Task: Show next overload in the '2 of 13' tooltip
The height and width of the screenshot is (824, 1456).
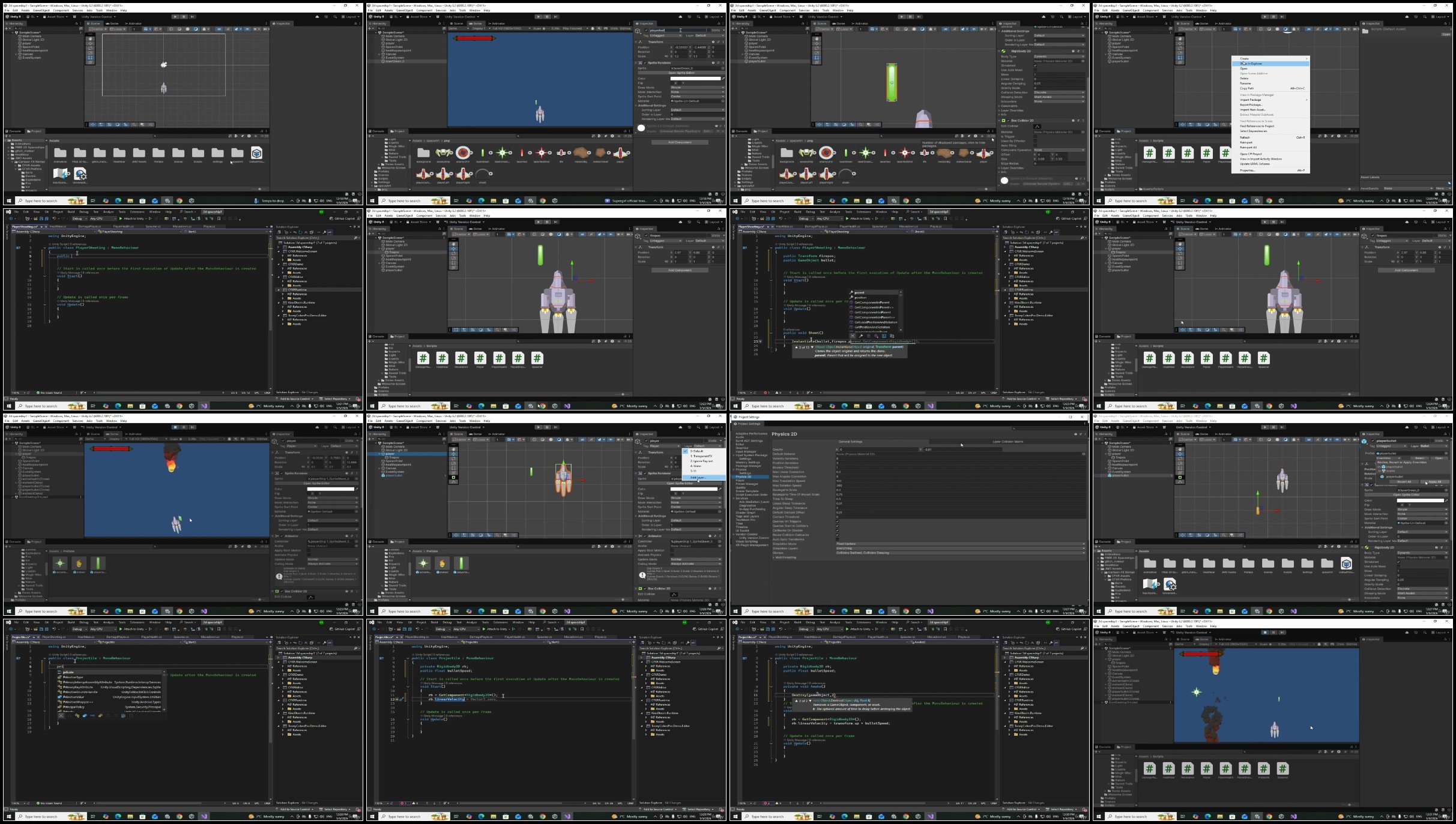Action: 812,347
